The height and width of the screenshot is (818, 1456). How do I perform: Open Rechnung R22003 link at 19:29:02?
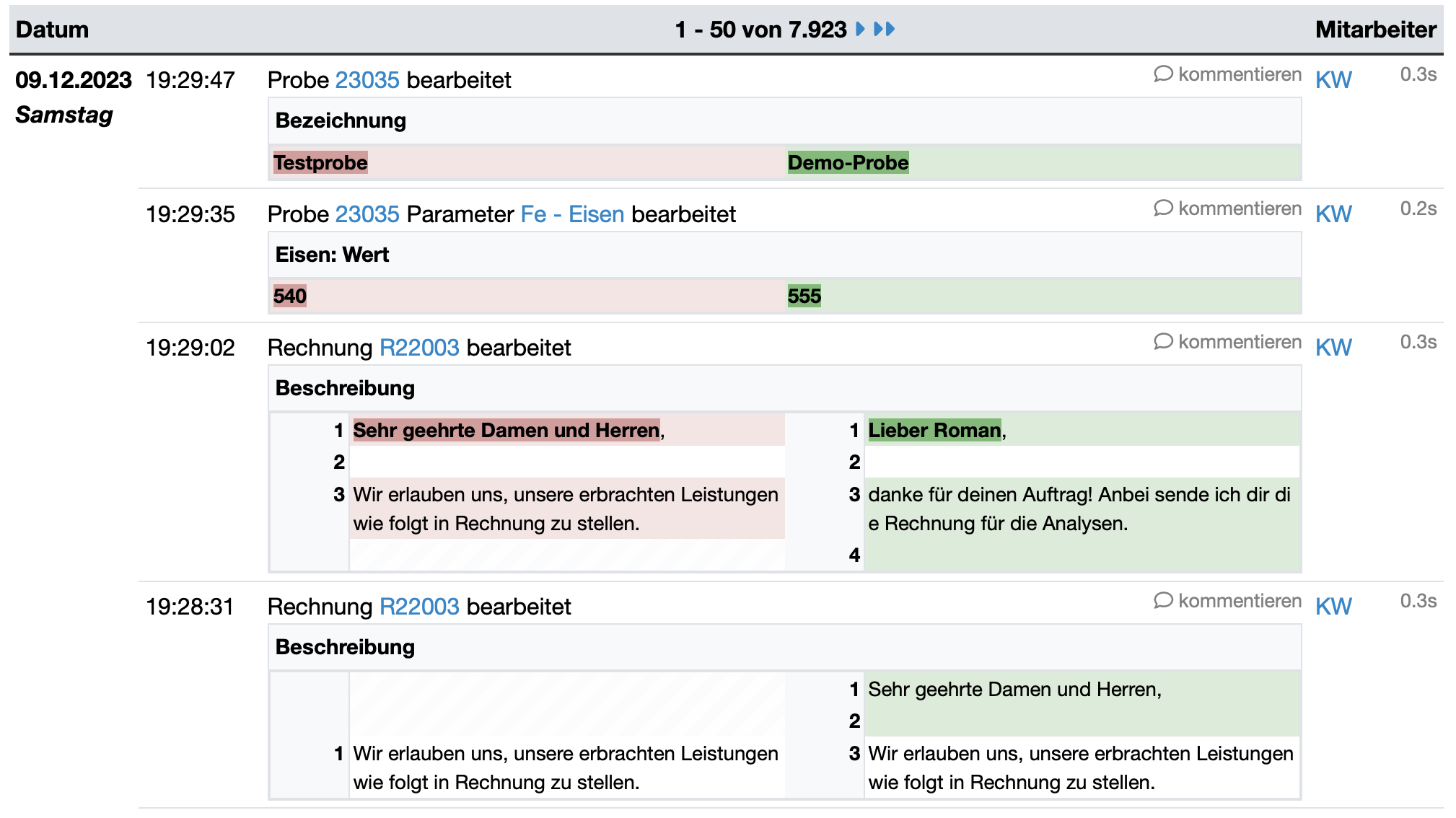[x=418, y=348]
